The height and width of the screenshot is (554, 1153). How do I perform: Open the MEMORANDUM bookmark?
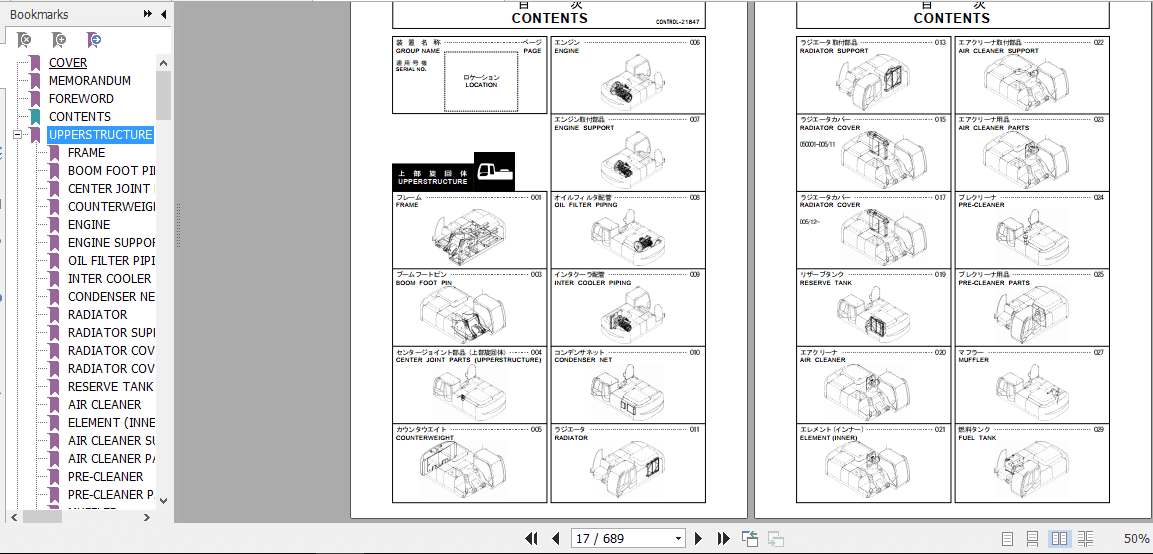(x=90, y=81)
